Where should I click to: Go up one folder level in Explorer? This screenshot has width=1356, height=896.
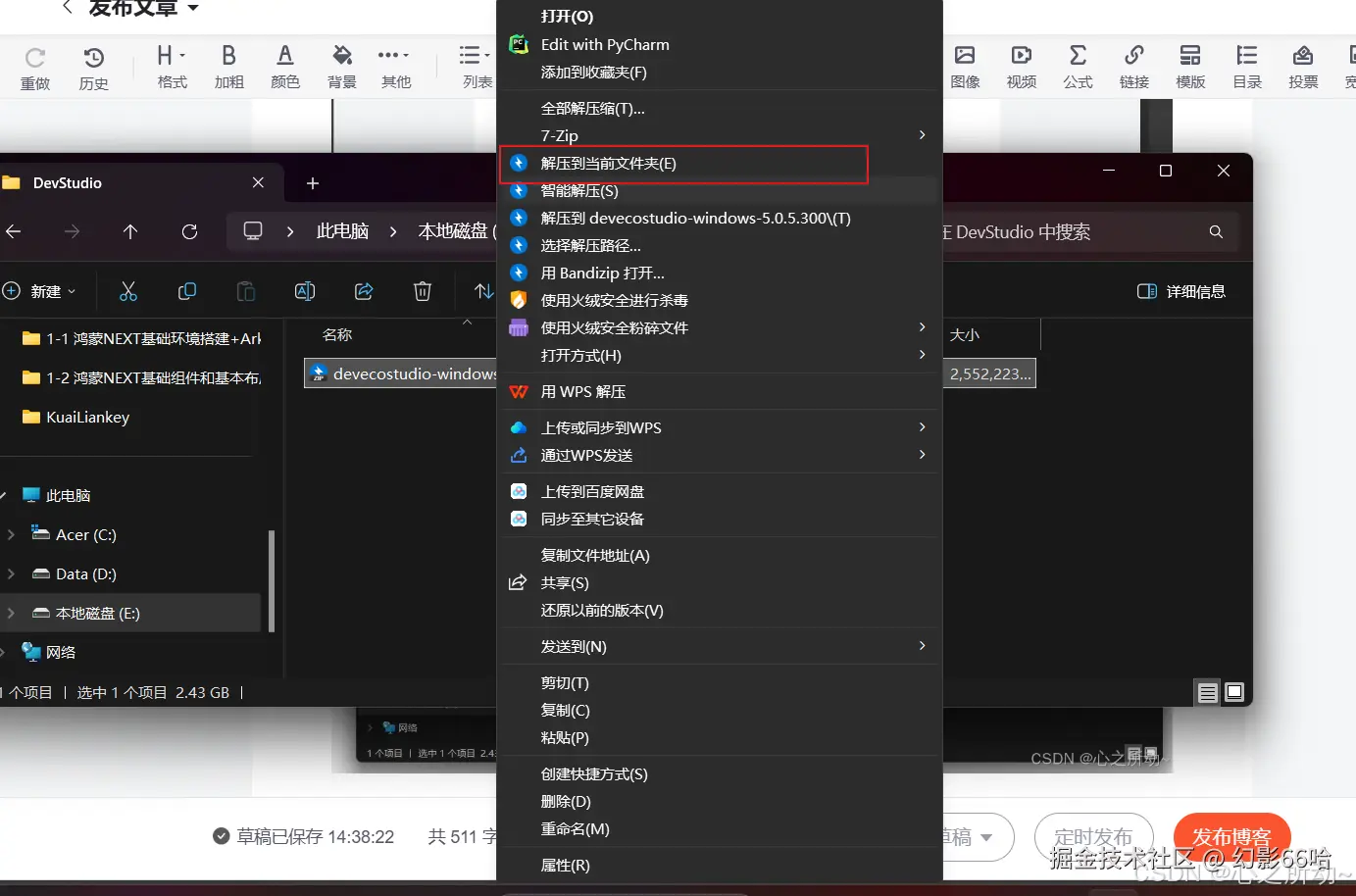click(x=130, y=231)
